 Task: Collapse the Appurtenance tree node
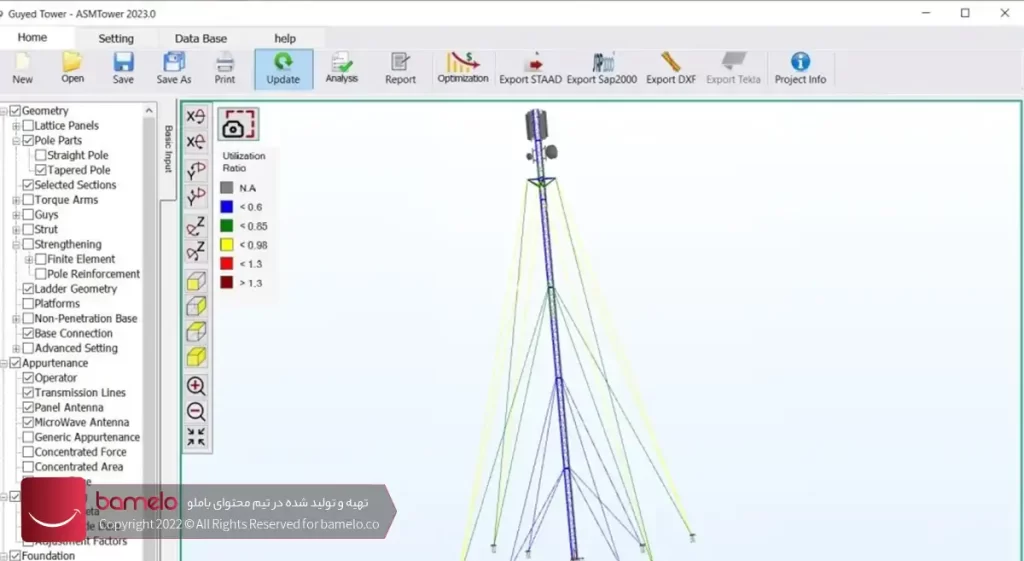(x=4, y=363)
